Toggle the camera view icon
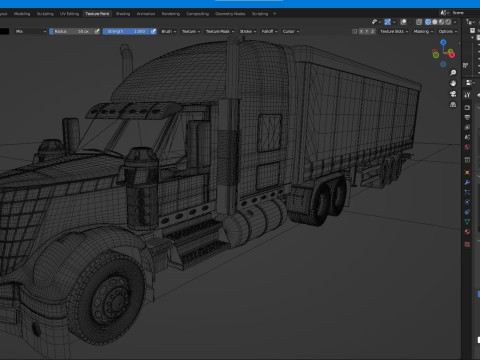480x360 pixels. pos(453,94)
